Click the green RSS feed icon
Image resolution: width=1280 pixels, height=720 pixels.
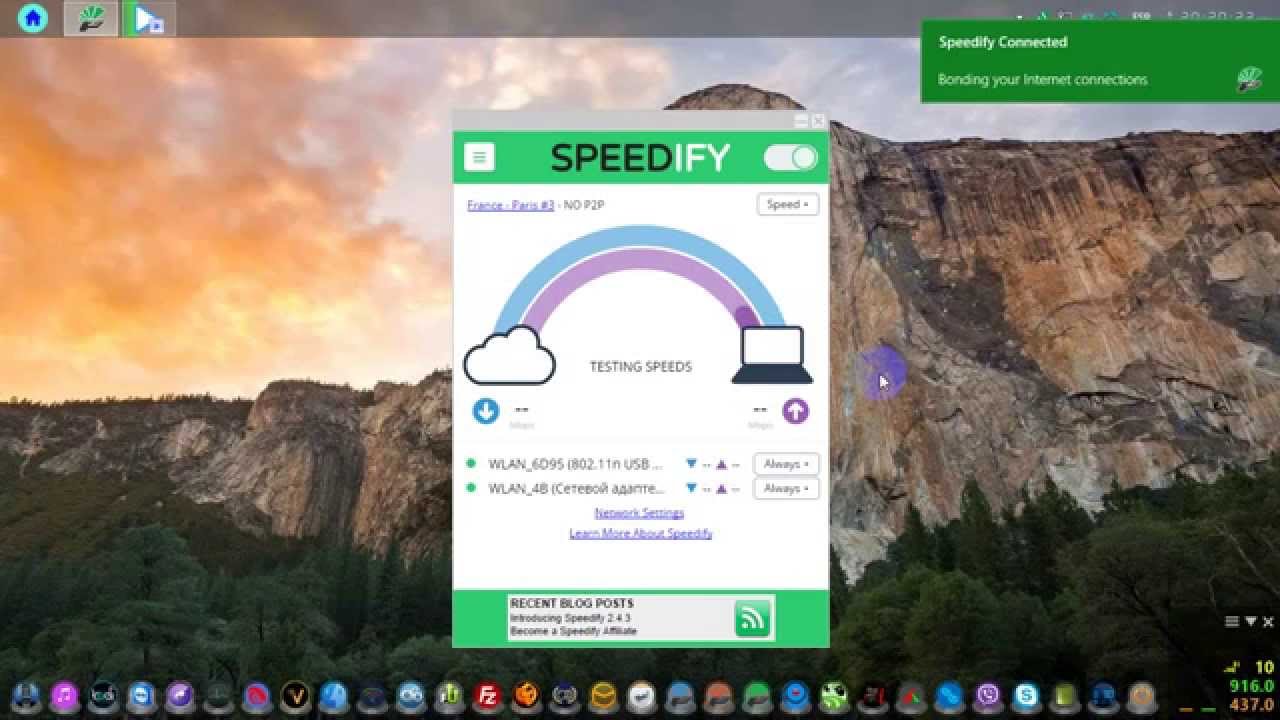[752, 619]
